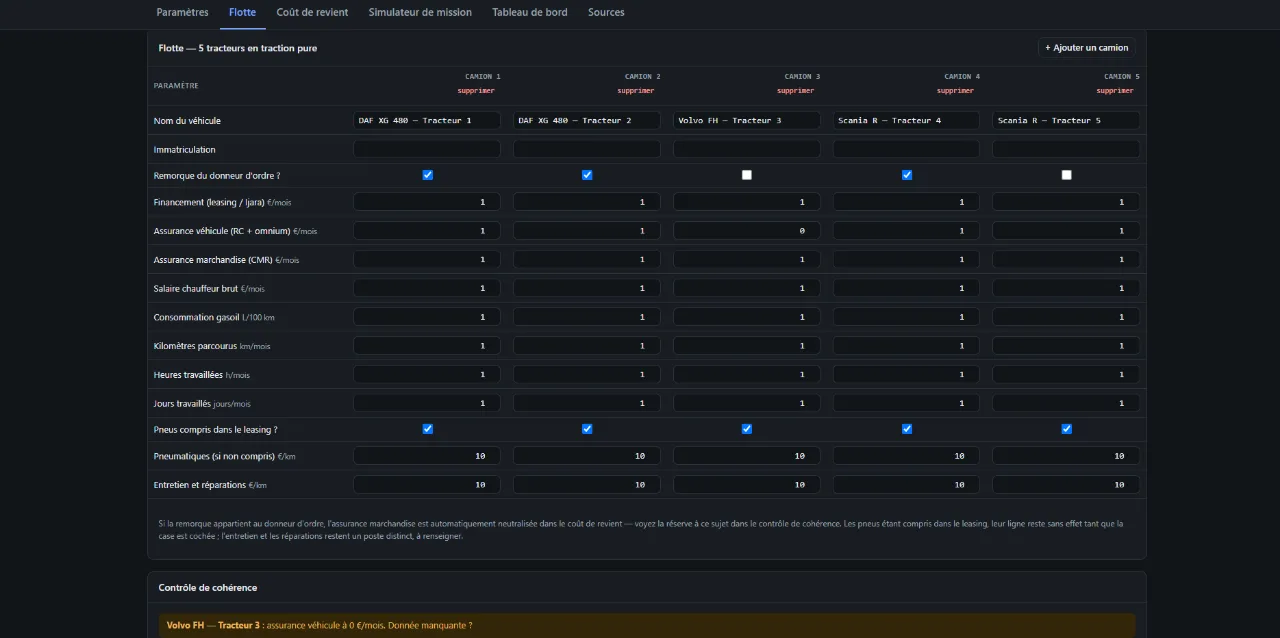This screenshot has height=638, width=1280.
Task: Click Pneumatiques field for Camion 5
Action: click(1066, 456)
